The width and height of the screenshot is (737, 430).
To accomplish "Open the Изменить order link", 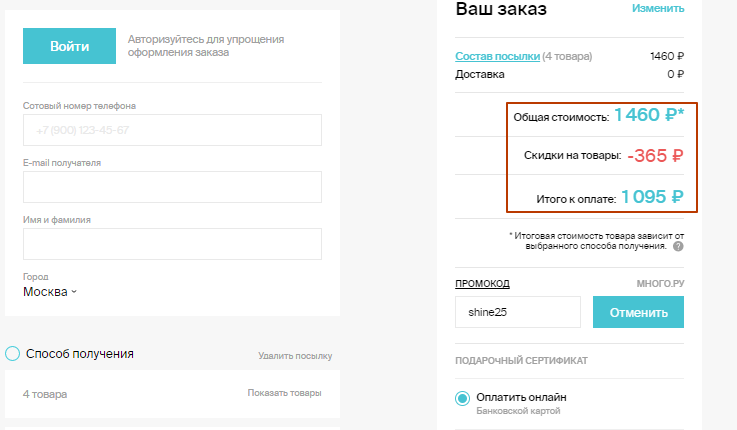I will [658, 8].
